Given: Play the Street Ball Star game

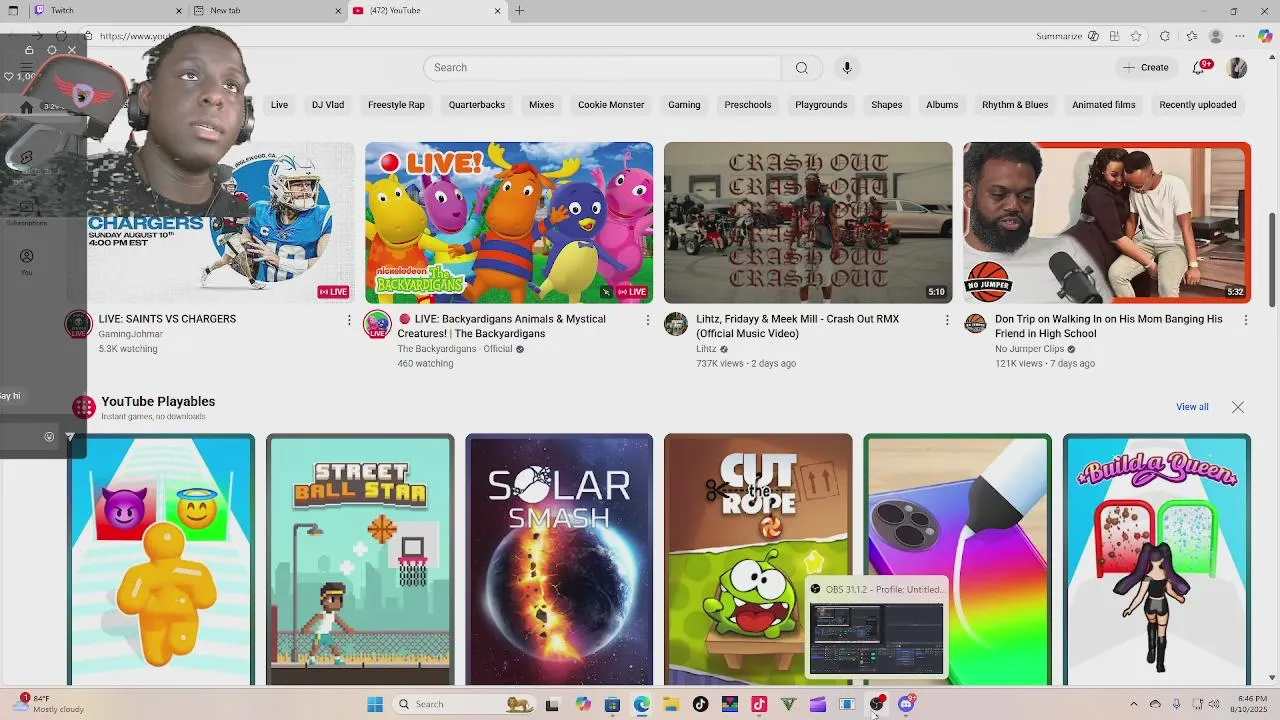Looking at the screenshot, I should [360, 560].
